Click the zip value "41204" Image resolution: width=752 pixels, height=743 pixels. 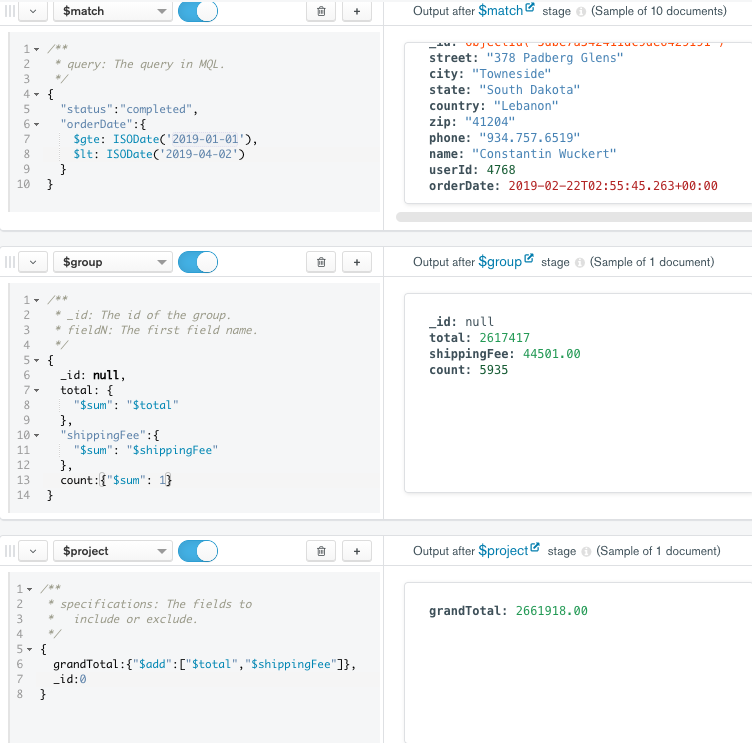[x=490, y=122]
